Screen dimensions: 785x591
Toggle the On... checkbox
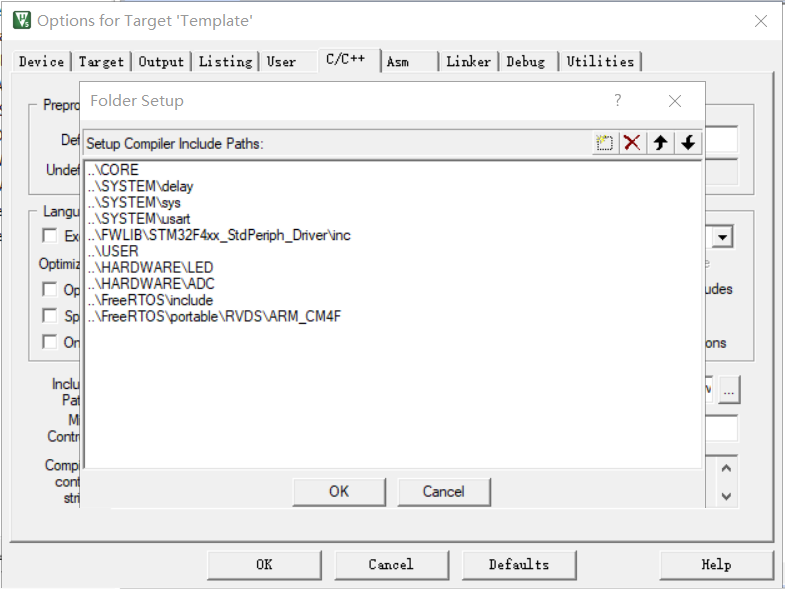50,342
